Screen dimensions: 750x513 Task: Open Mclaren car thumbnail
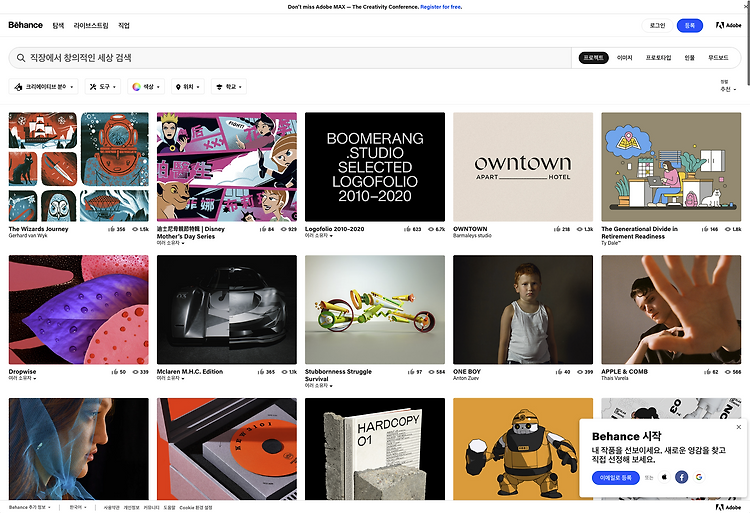coord(227,309)
